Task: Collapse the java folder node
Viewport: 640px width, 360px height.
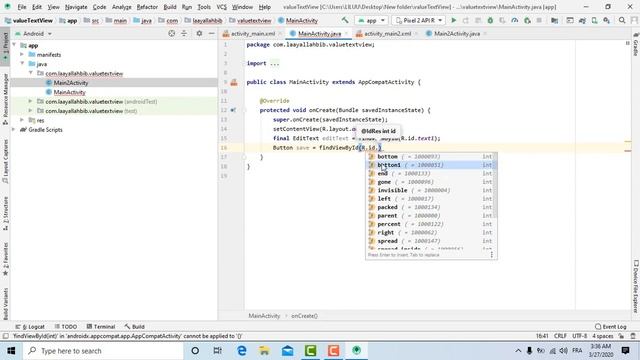Action: click(22, 64)
